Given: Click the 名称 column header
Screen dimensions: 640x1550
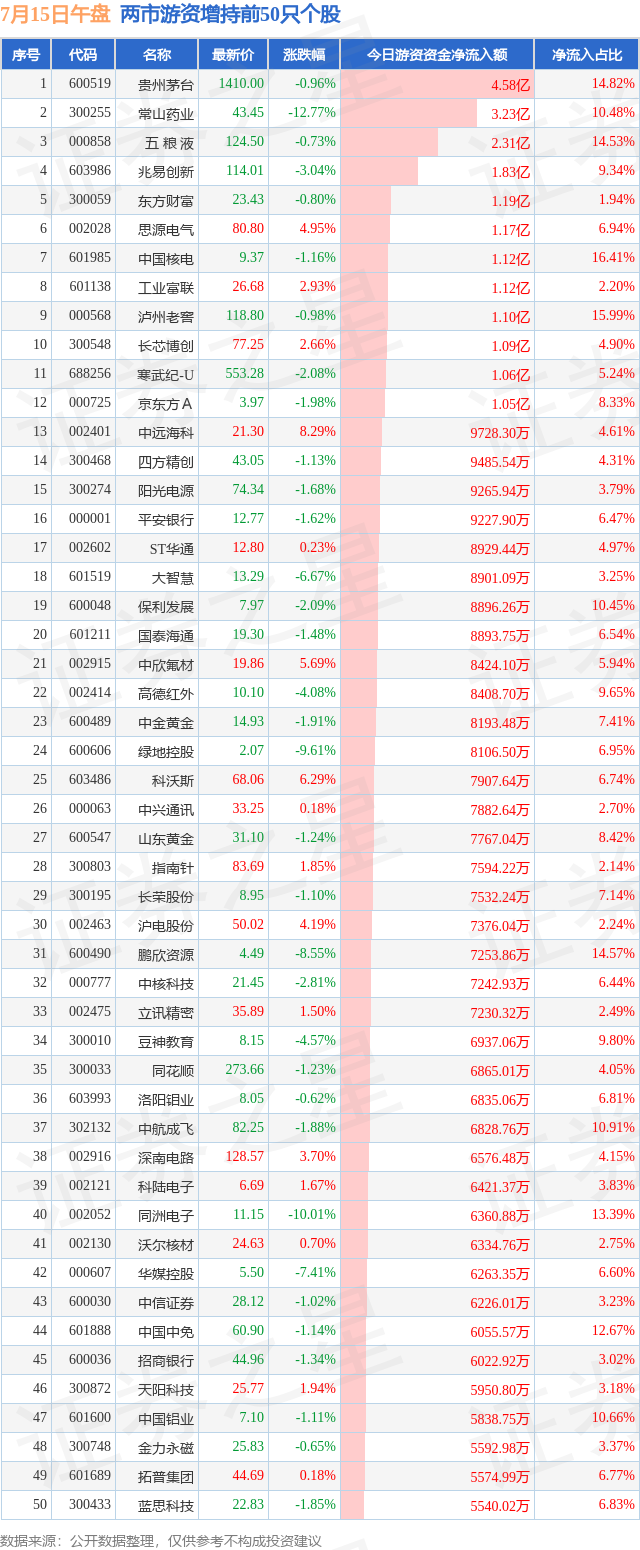Looking at the screenshot, I should pyautogui.click(x=157, y=55).
